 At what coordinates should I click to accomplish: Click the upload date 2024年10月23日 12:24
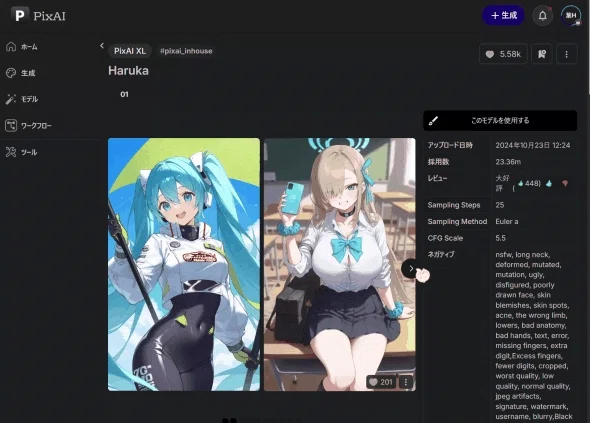(532, 145)
